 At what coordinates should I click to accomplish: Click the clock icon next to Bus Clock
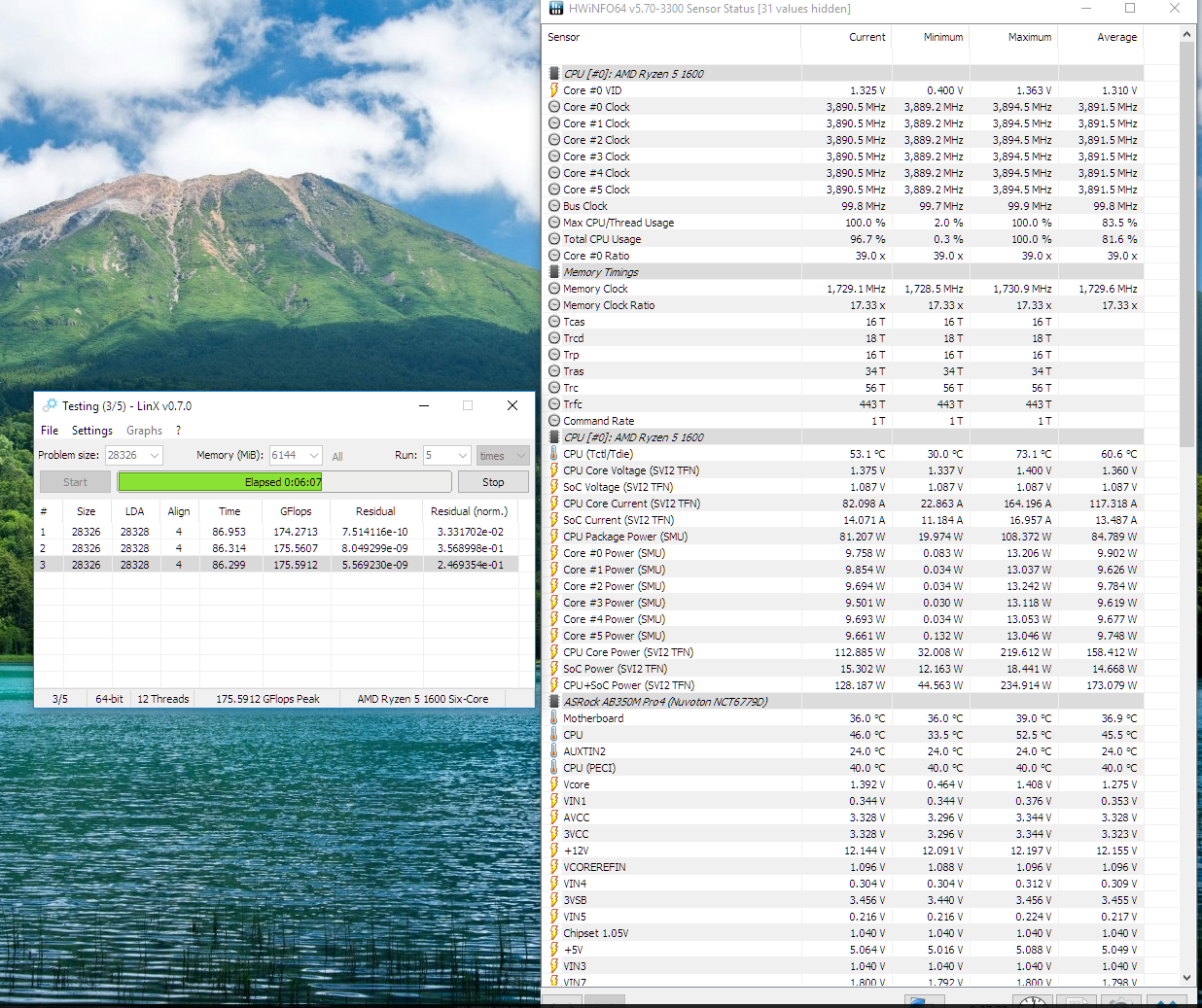pos(554,206)
